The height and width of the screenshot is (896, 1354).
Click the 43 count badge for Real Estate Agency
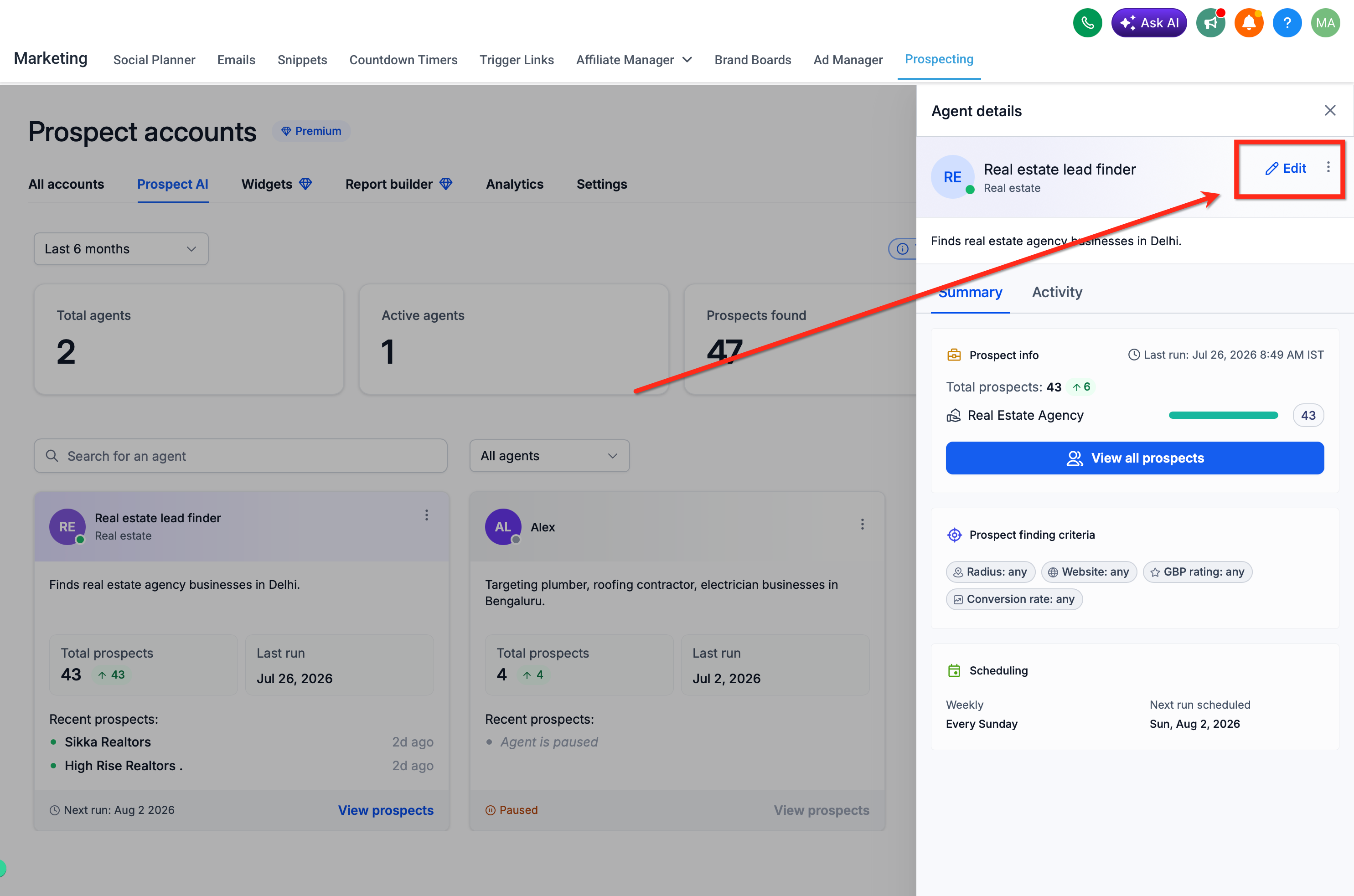pos(1308,416)
